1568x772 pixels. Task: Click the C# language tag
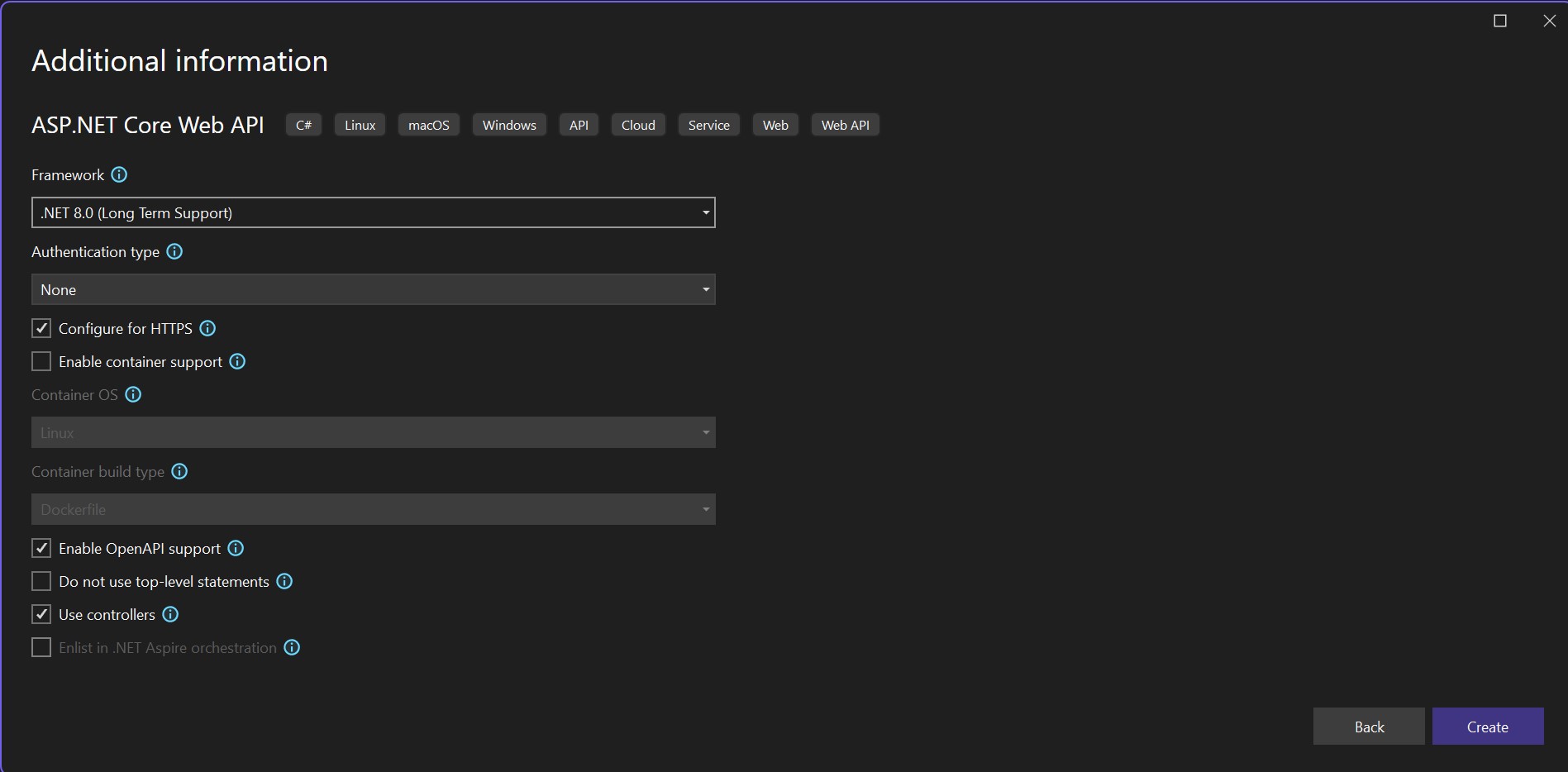pyautogui.click(x=303, y=125)
